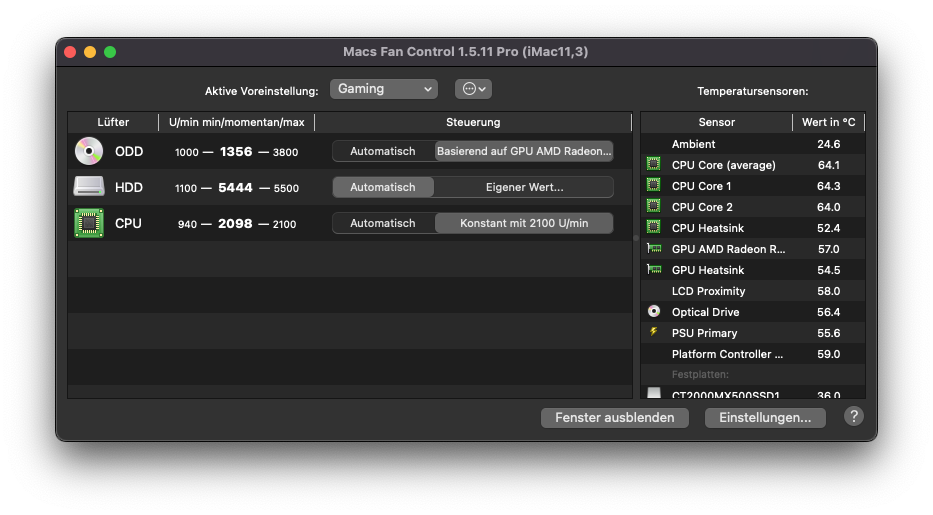
Task: Select the CPU Core 2 label
Action: pos(702,207)
